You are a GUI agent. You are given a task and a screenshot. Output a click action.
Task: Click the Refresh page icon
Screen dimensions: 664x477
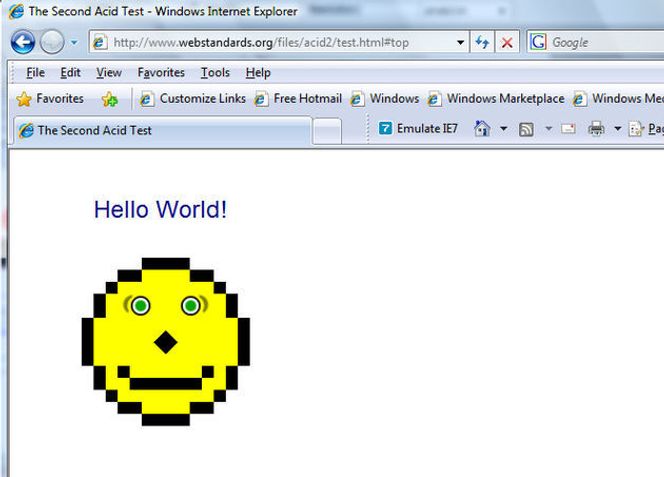(x=482, y=42)
